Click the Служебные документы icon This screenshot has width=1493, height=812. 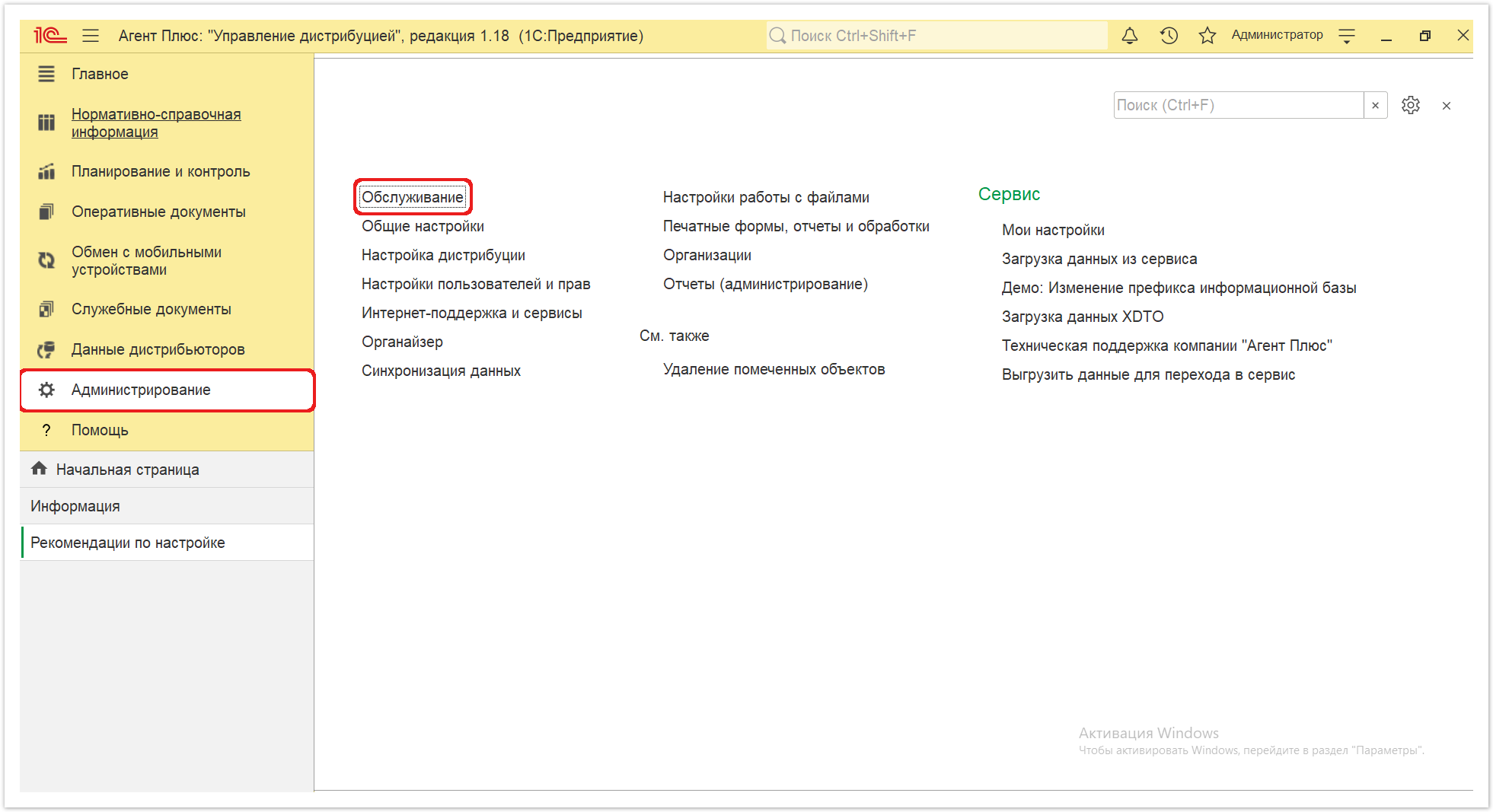pyautogui.click(x=46, y=309)
